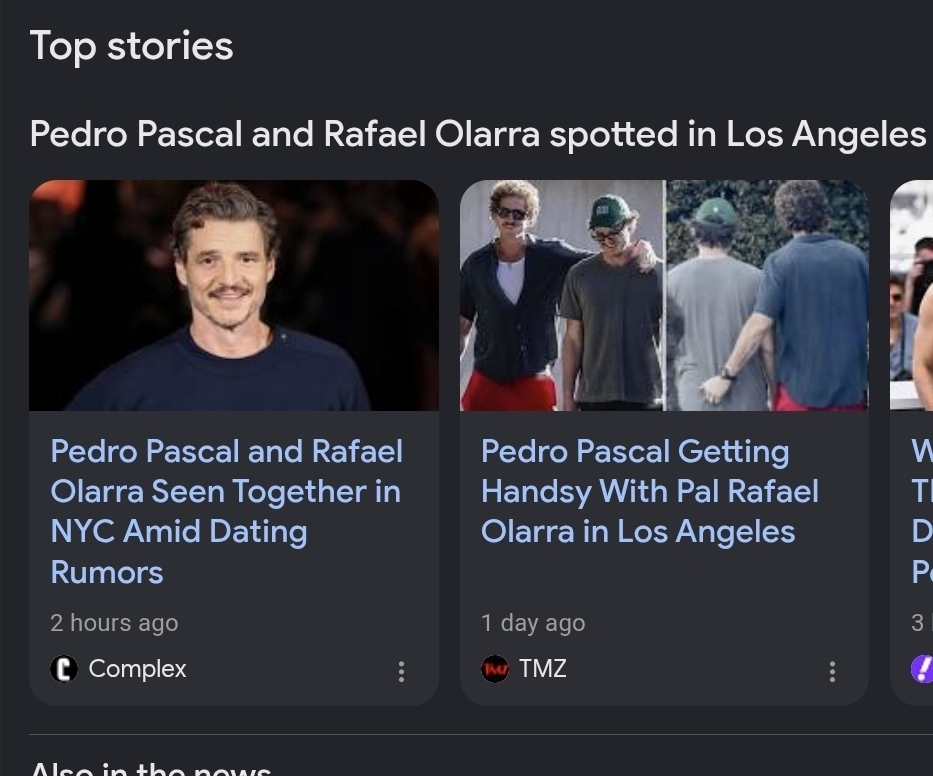Image resolution: width=933 pixels, height=776 pixels.
Task: Click the 'Top stories' heading
Action: [131, 46]
